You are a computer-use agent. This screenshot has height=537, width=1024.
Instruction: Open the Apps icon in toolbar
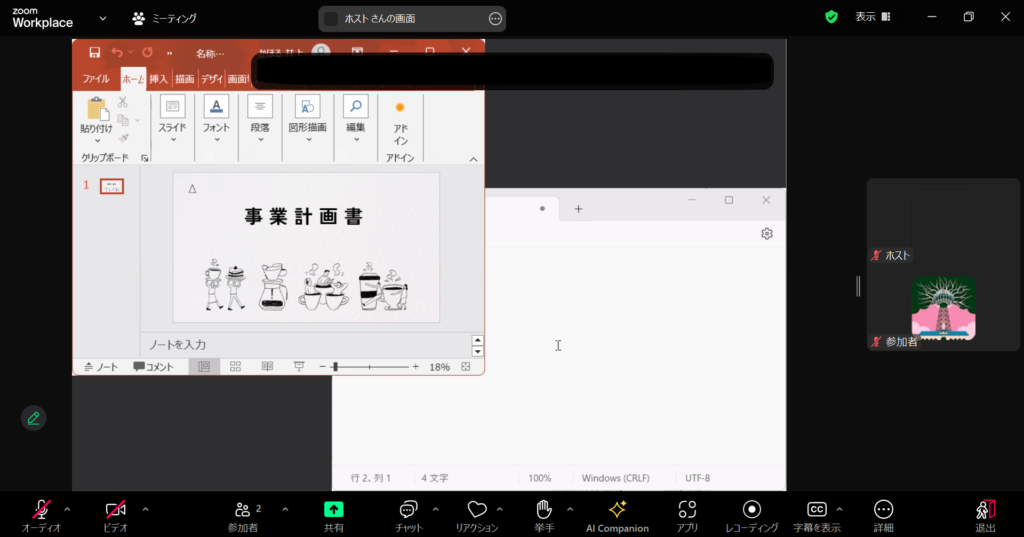[687, 510]
